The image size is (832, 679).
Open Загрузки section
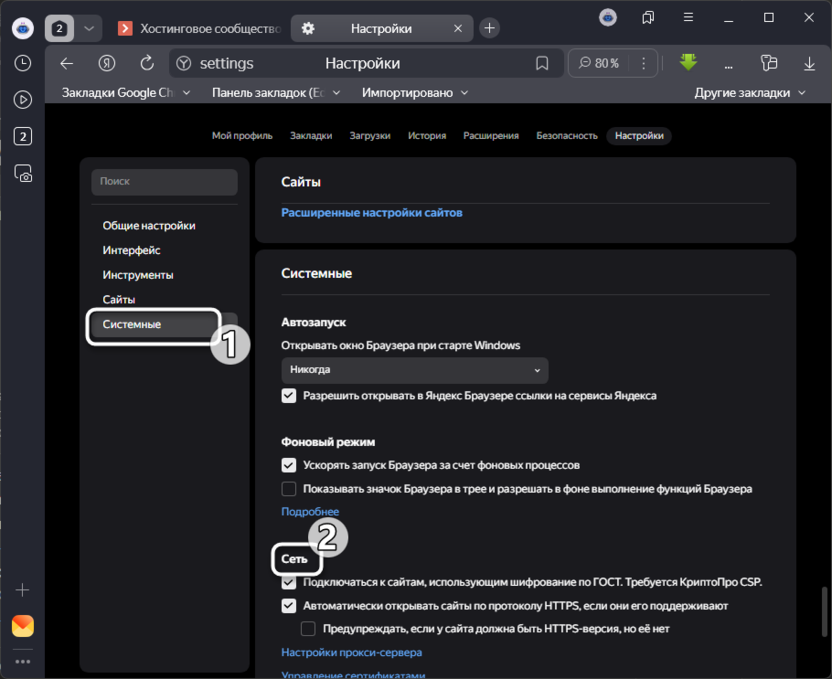pos(370,136)
